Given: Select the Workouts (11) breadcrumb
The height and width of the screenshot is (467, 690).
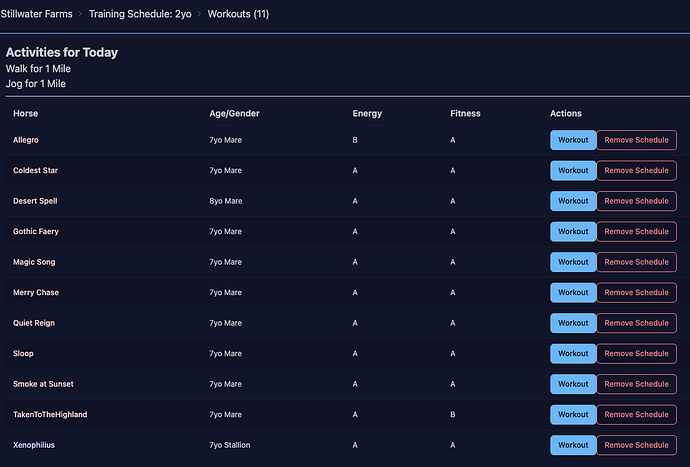Looking at the screenshot, I should point(238,14).
